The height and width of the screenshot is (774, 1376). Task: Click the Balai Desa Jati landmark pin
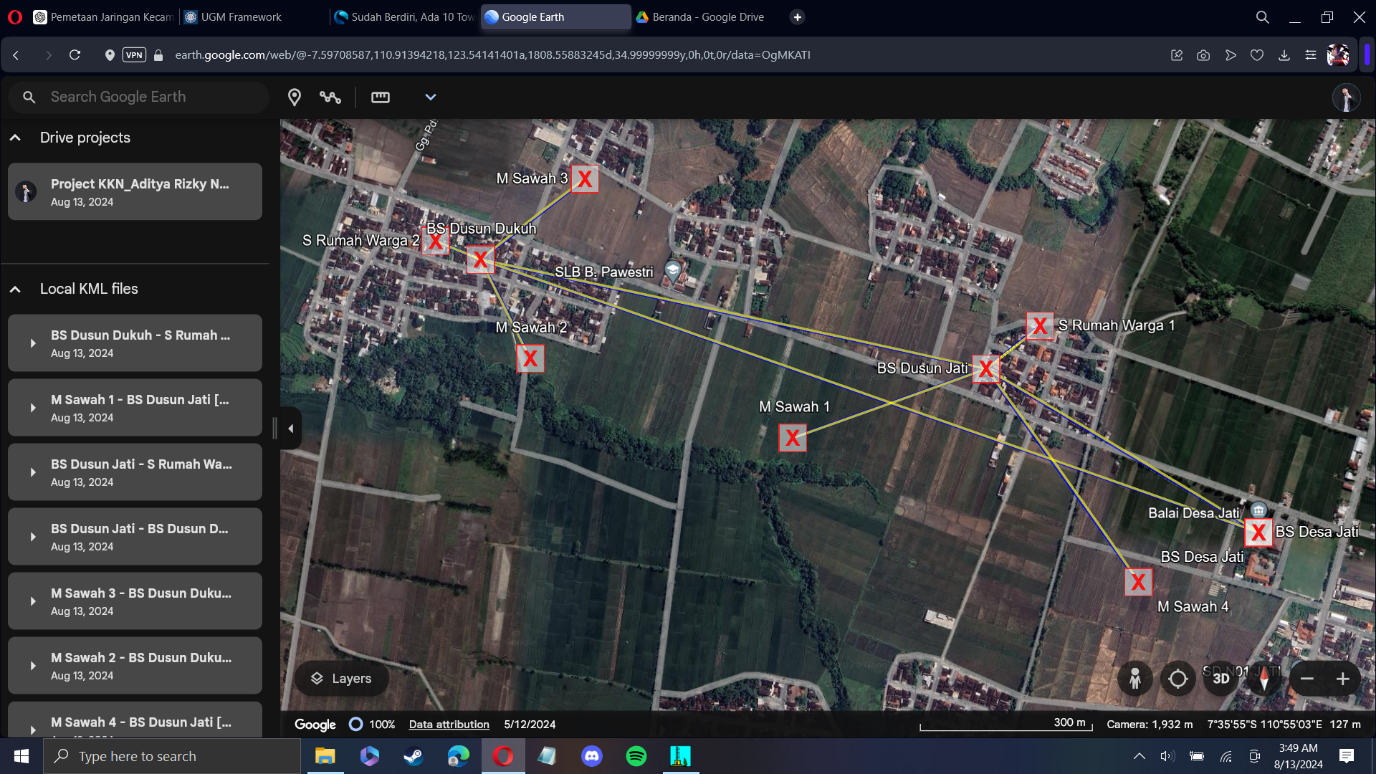1259,511
